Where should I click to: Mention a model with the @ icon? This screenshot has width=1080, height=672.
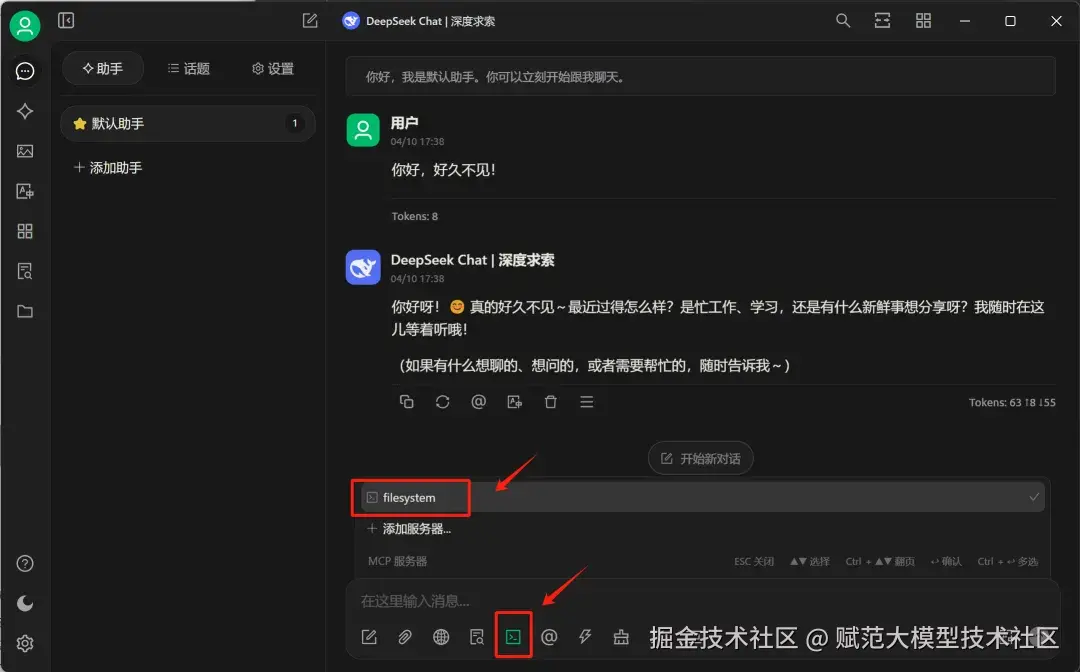(549, 637)
